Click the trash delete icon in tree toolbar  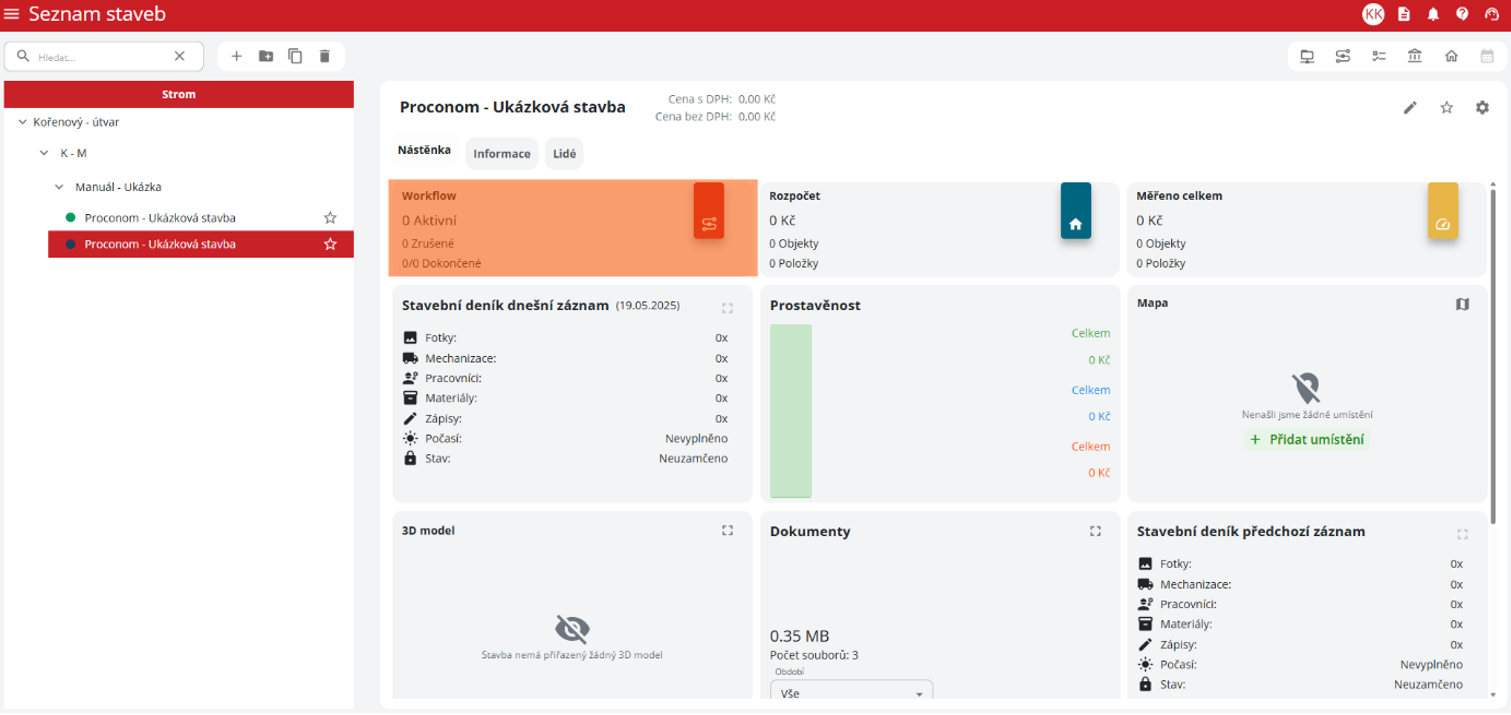pyautogui.click(x=324, y=56)
